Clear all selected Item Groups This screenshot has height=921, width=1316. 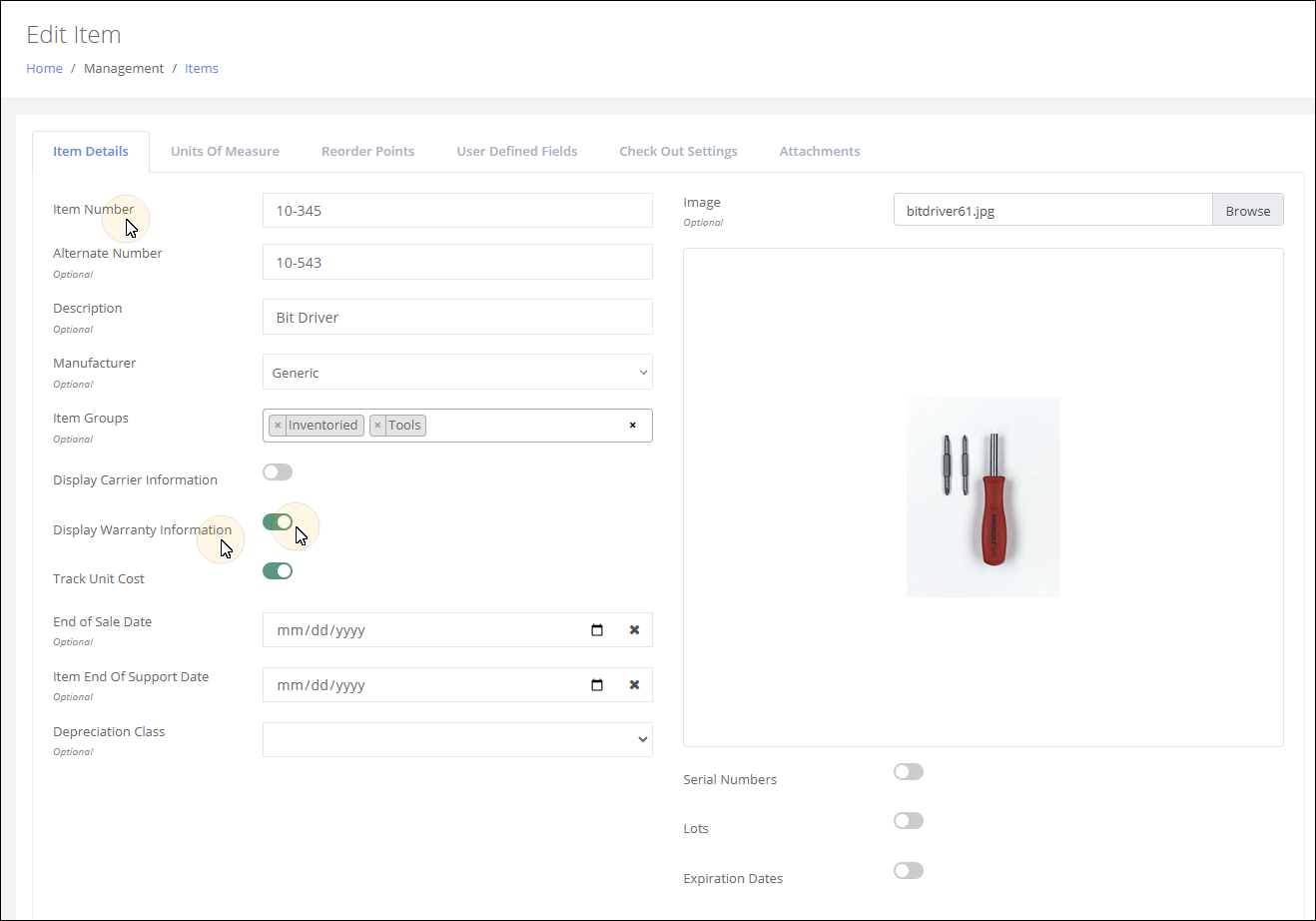tap(632, 426)
